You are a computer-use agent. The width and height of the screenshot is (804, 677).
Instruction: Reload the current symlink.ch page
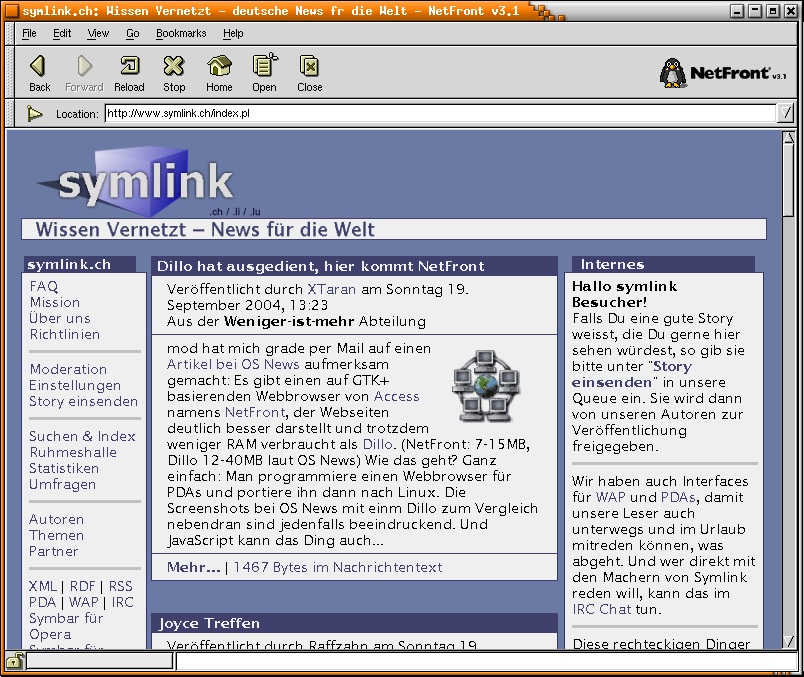click(x=129, y=66)
